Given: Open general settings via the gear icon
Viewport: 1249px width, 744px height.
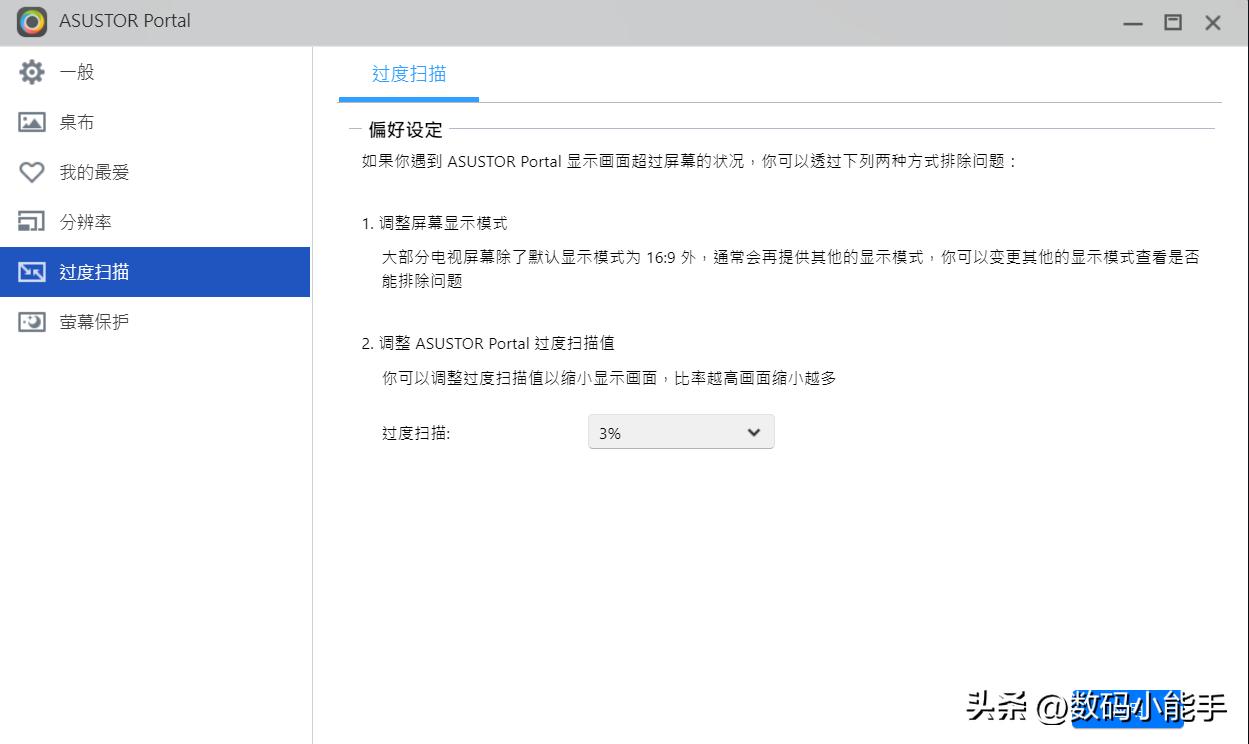Looking at the screenshot, I should coord(31,71).
